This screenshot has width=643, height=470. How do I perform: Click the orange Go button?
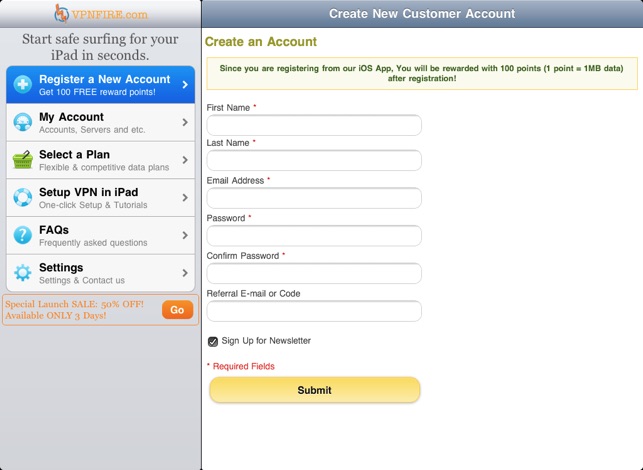[x=177, y=310]
